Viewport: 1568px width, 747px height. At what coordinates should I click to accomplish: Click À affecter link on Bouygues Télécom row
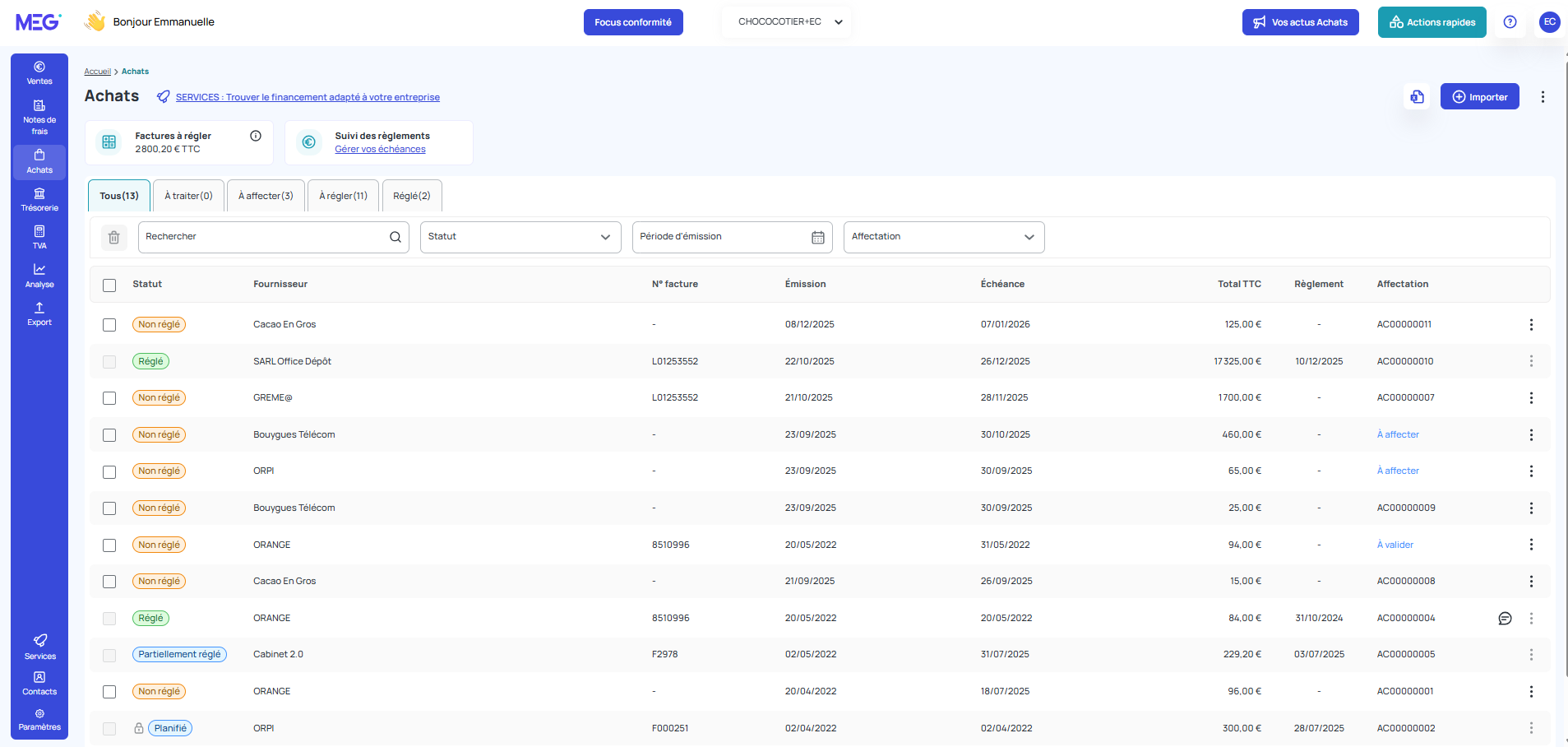coord(1398,434)
